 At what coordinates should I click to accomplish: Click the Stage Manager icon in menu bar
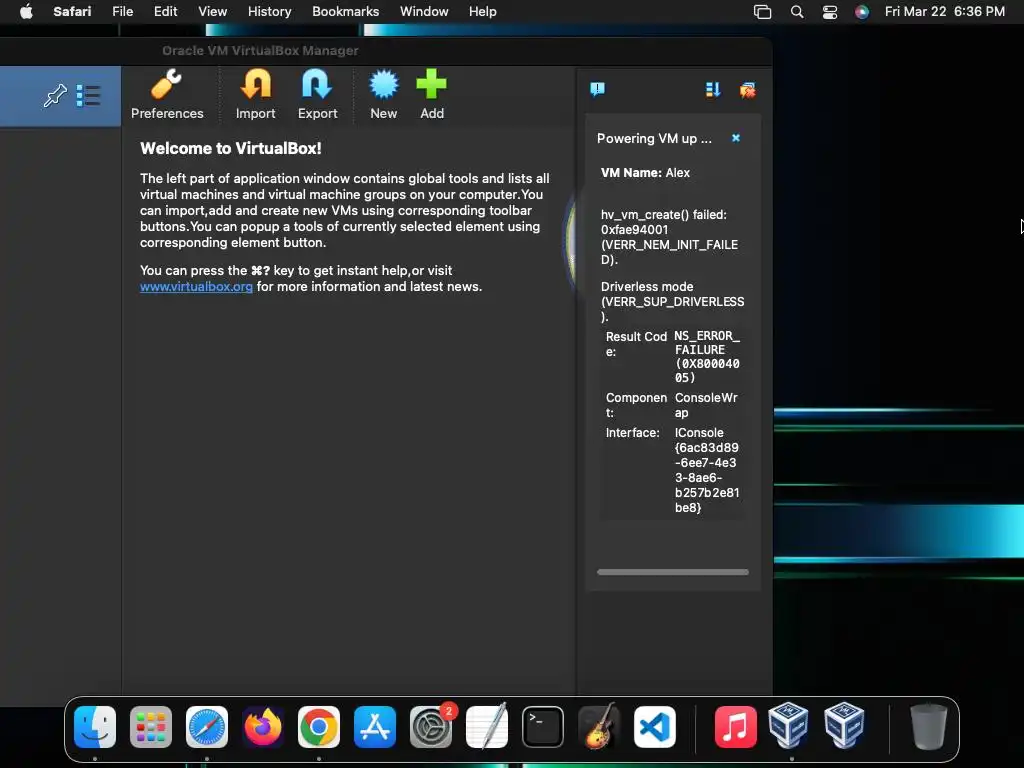[762, 12]
